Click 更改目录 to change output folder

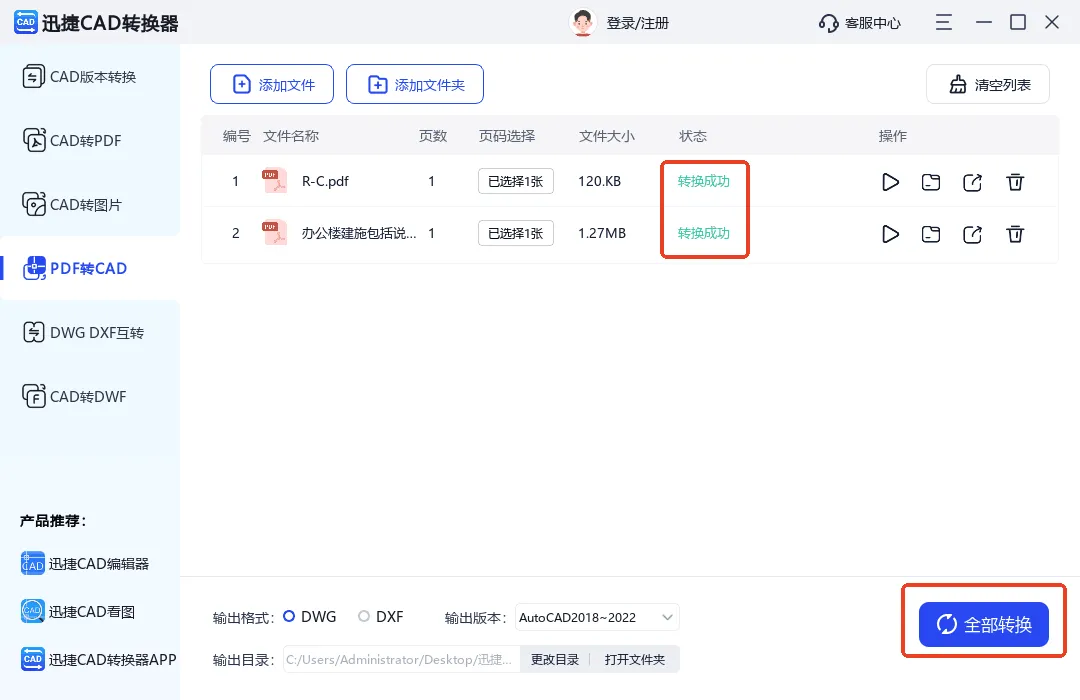click(554, 659)
